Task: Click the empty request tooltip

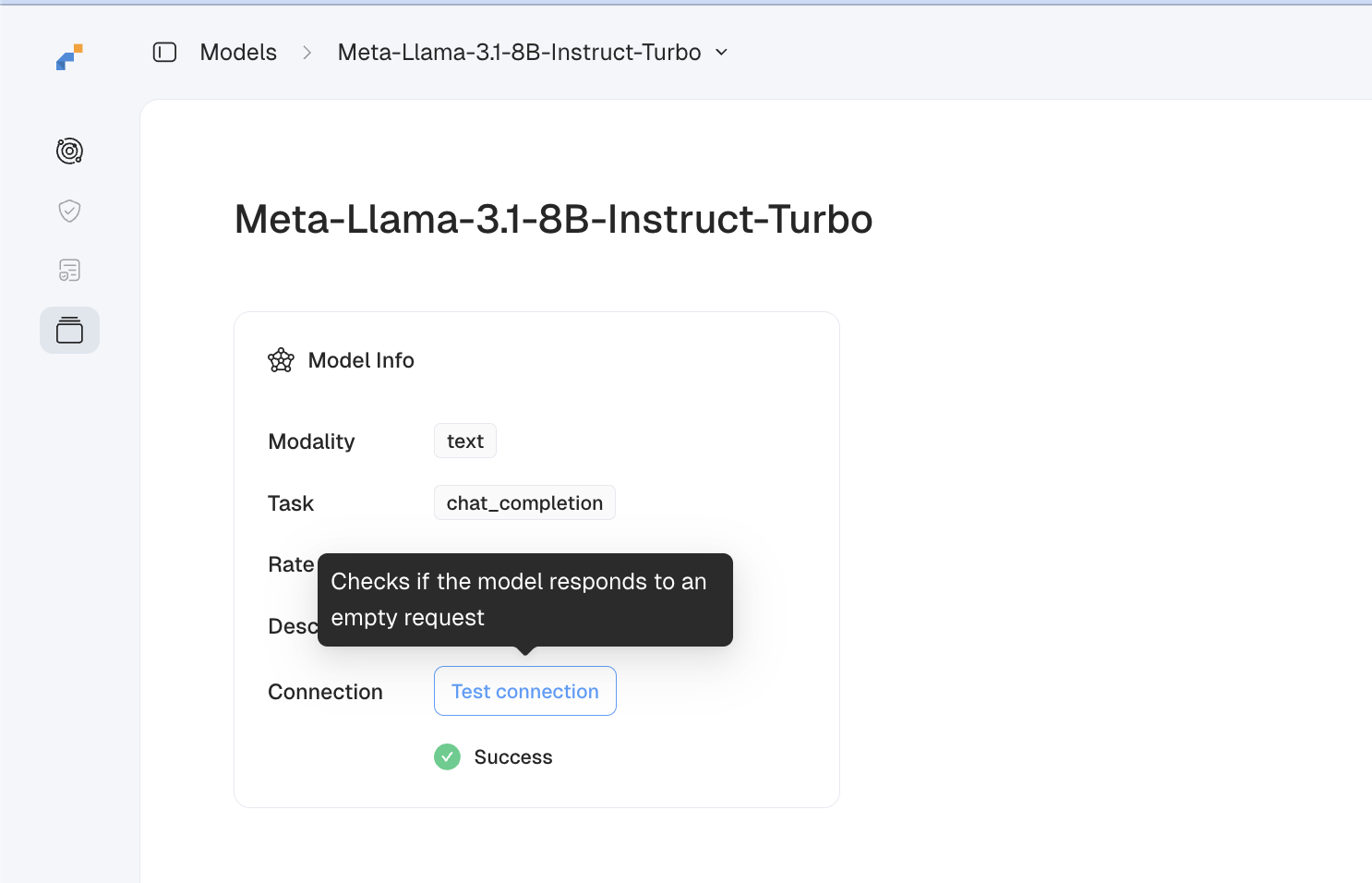Action: tap(525, 599)
